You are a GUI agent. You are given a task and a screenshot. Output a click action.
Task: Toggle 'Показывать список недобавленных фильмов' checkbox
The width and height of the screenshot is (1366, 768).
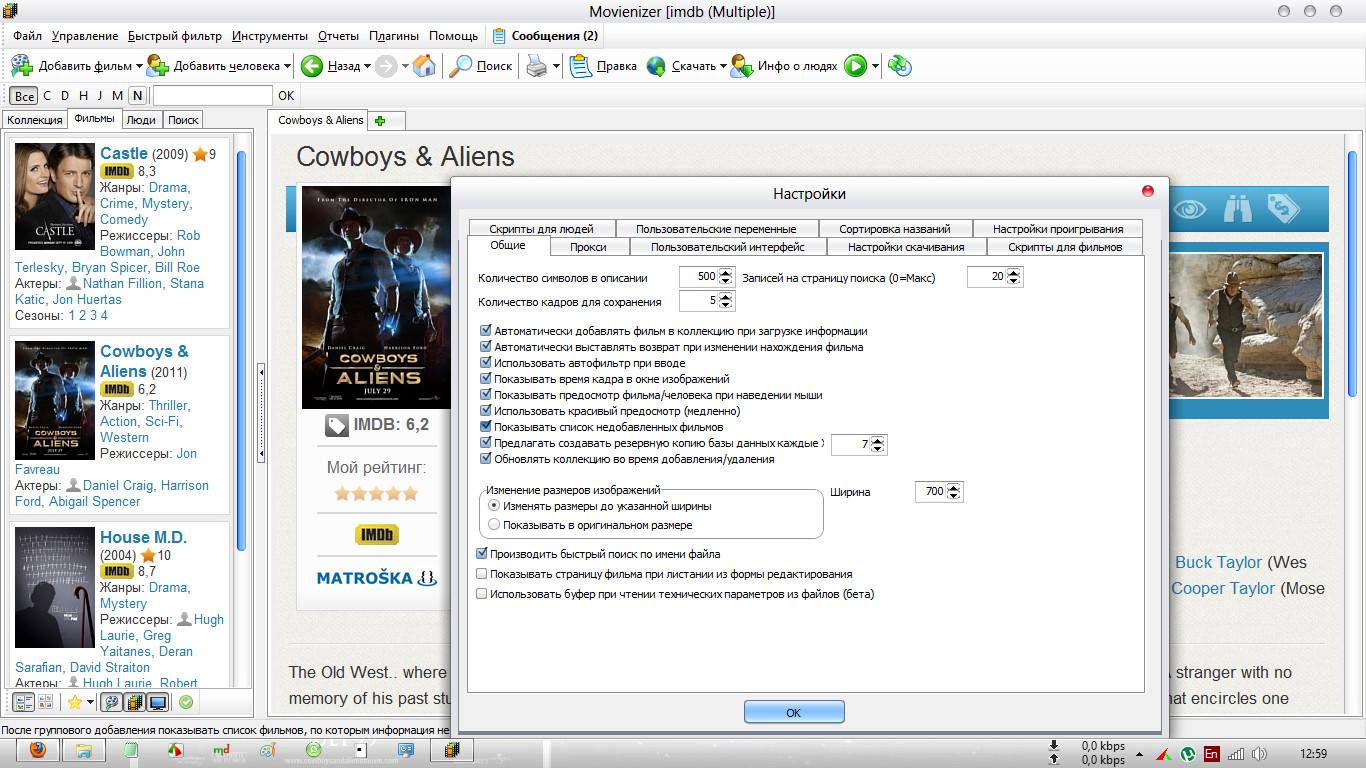click(486, 427)
